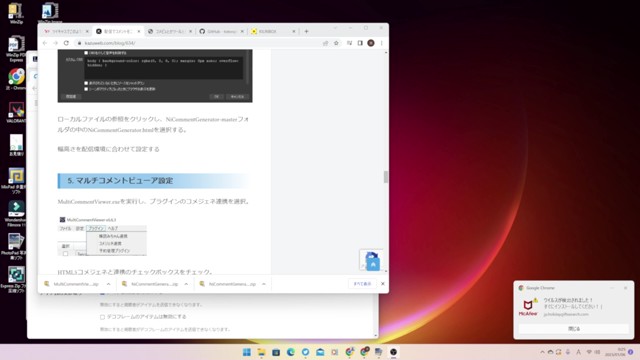Open the Windows Start menu

(247, 352)
